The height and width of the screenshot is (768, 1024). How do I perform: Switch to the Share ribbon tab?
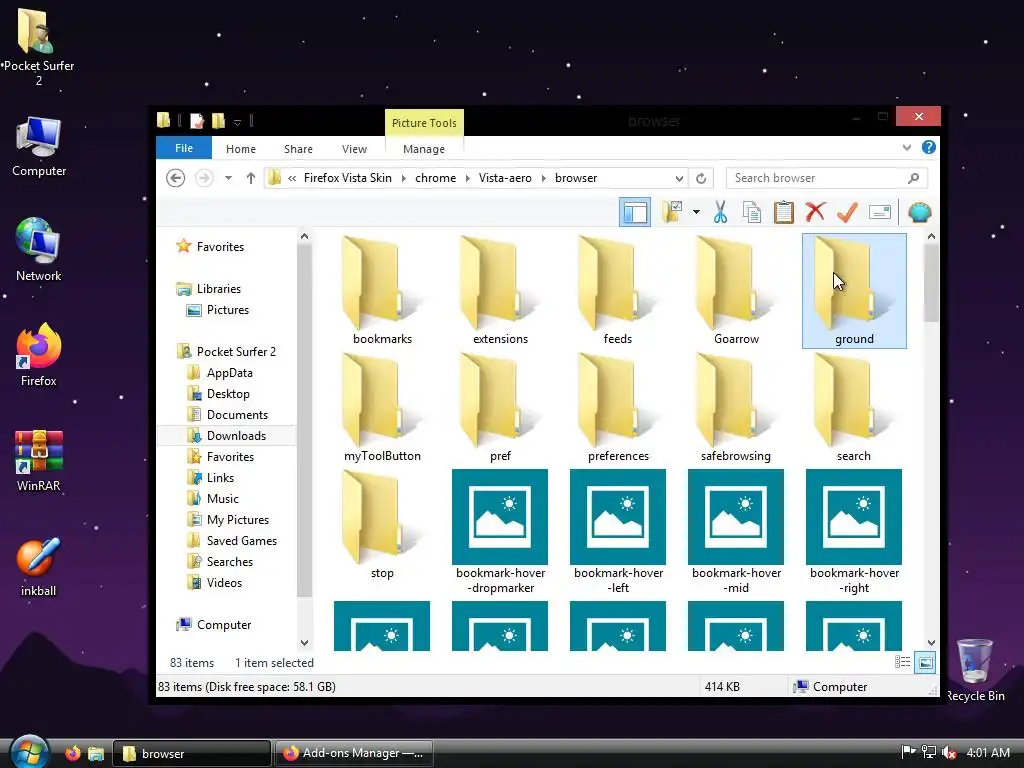pos(298,149)
